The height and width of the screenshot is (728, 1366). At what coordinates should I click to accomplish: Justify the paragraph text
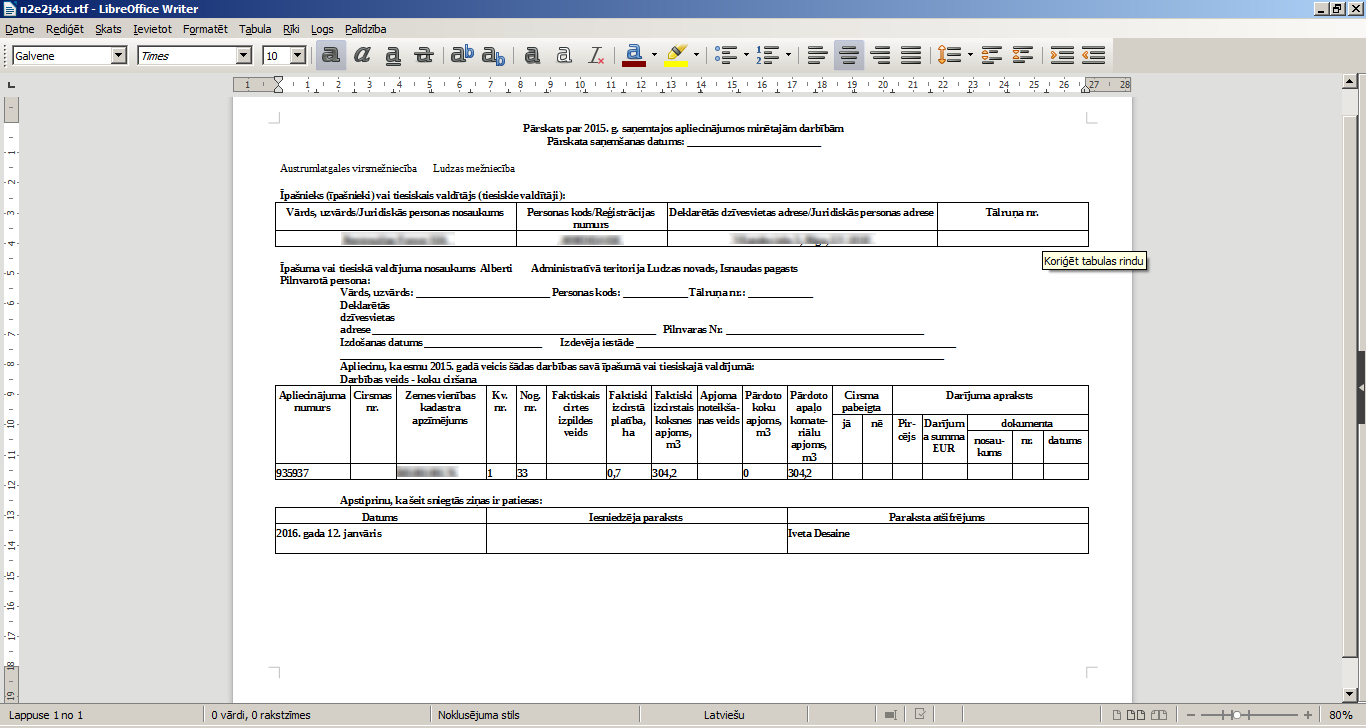(x=910, y=55)
